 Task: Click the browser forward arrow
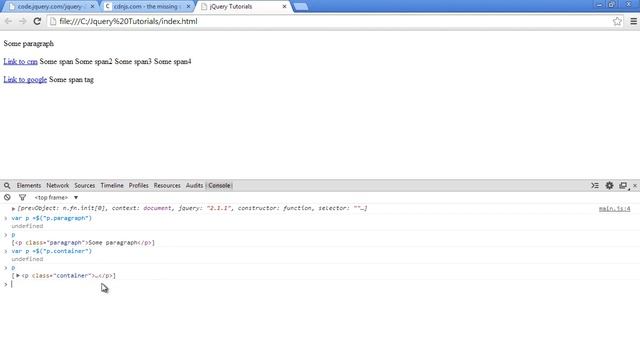click(x=22, y=21)
